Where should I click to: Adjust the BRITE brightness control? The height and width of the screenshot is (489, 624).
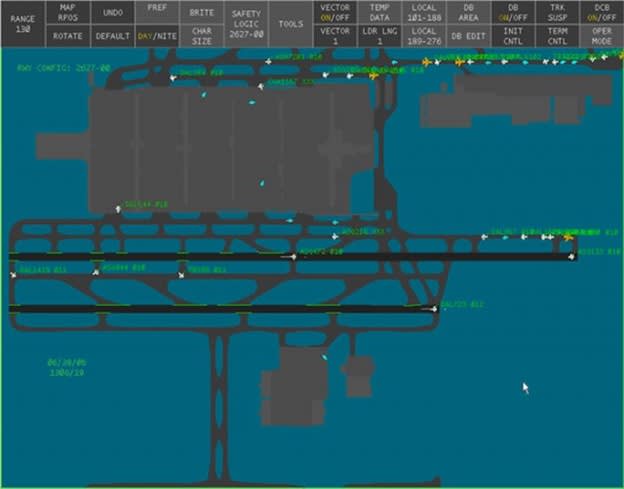pyautogui.click(x=201, y=12)
